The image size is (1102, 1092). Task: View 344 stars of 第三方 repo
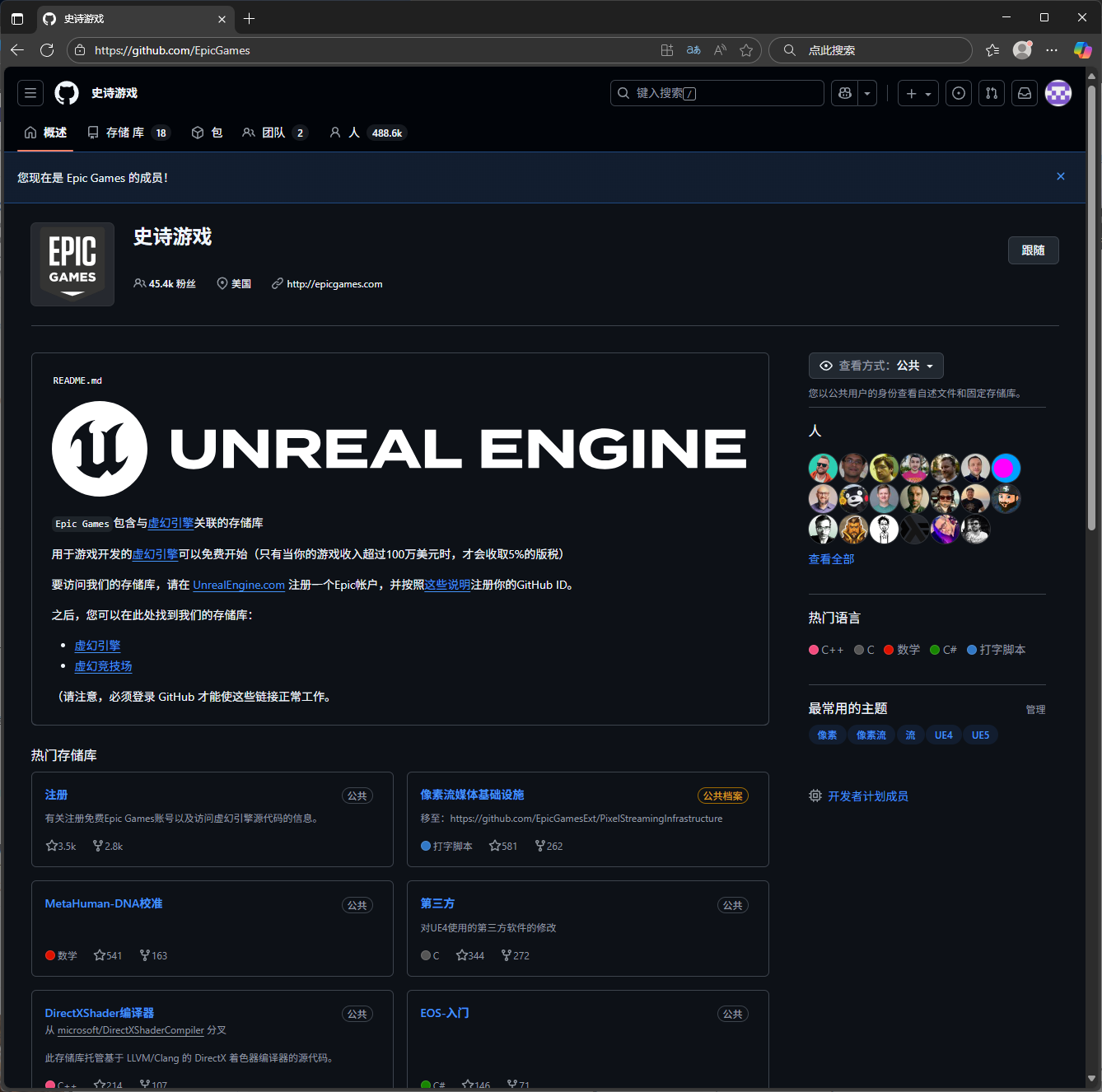click(470, 955)
